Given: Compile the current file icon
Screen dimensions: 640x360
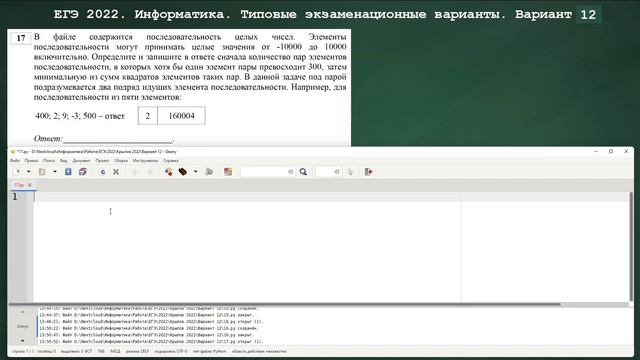Looking at the screenshot, I should (x=168, y=172).
